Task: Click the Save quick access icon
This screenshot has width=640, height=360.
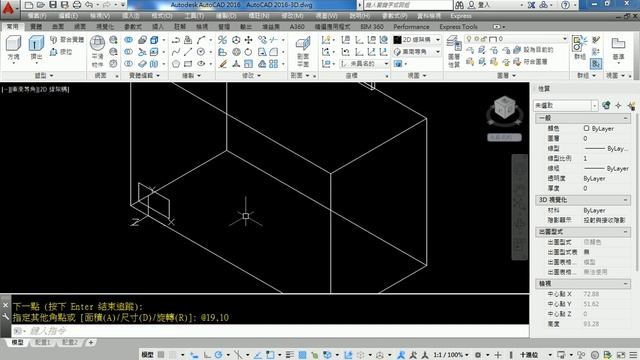Action: [x=53, y=5]
